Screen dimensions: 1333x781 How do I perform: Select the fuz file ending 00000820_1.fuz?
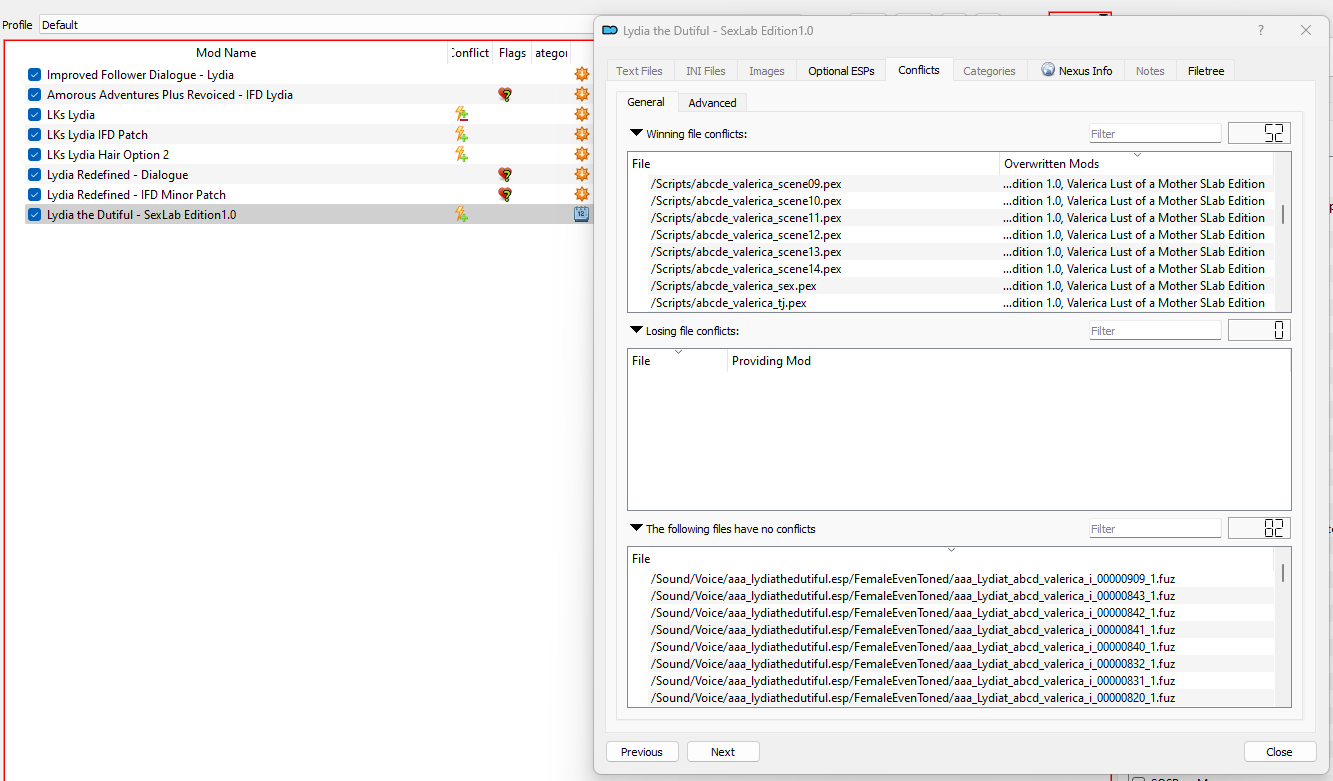(x=951, y=698)
